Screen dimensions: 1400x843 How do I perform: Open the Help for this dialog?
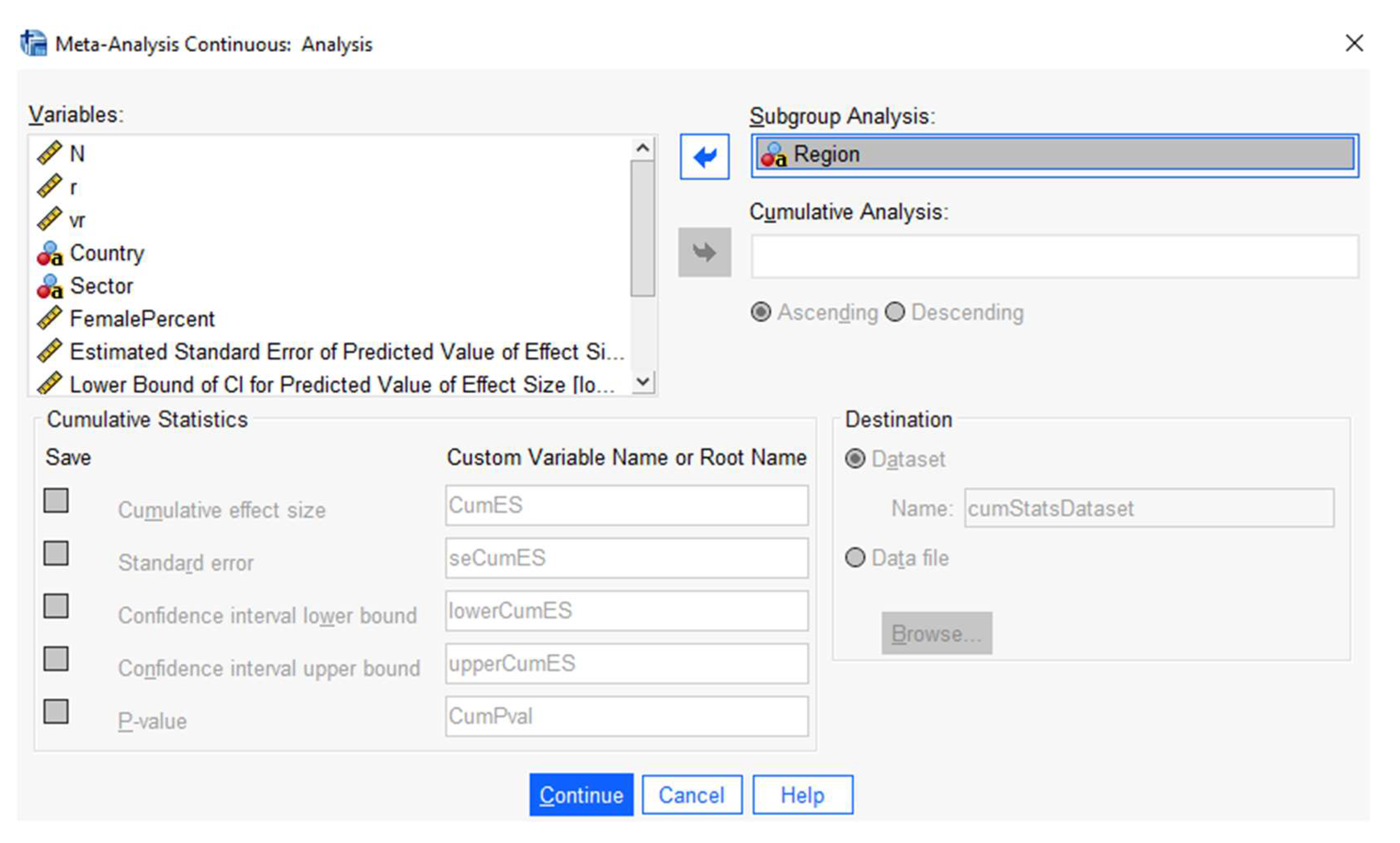point(802,795)
